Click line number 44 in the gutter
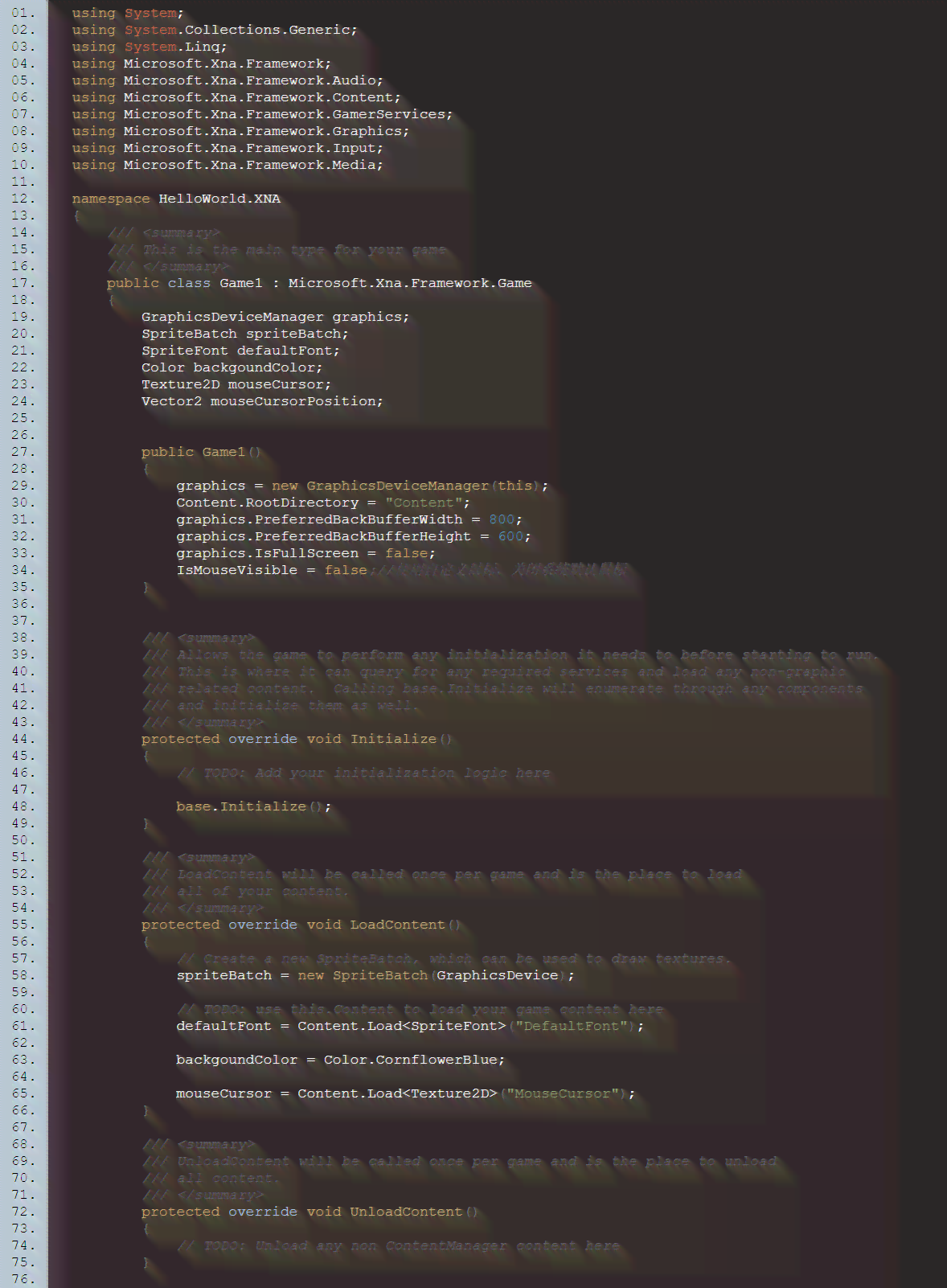The height and width of the screenshot is (1288, 947). (23, 739)
